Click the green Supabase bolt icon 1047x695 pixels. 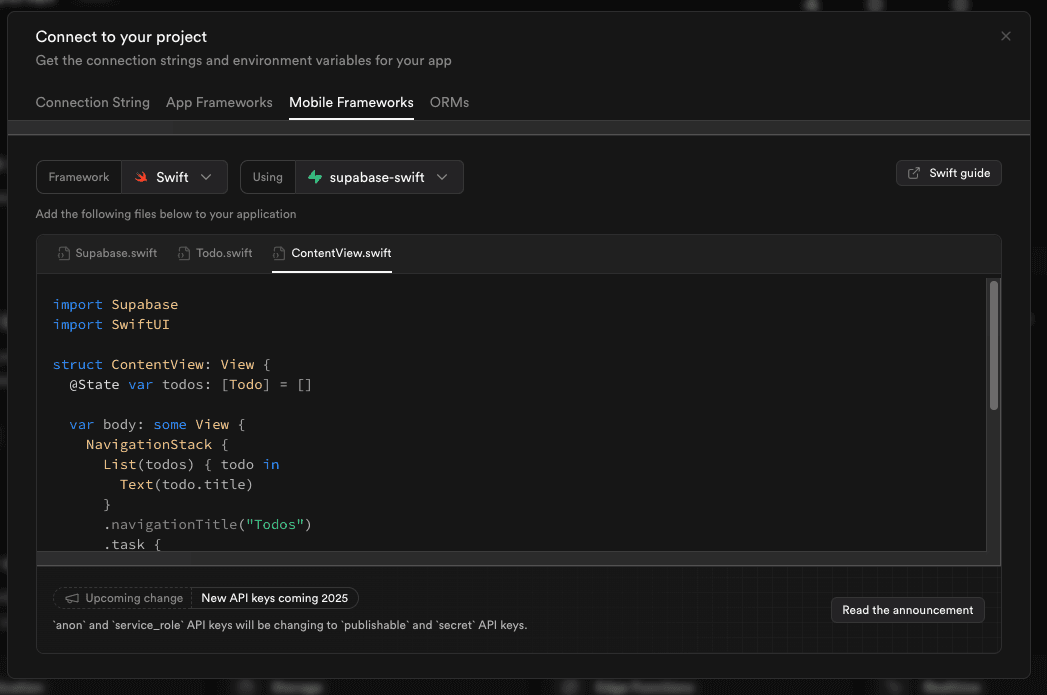(x=315, y=177)
